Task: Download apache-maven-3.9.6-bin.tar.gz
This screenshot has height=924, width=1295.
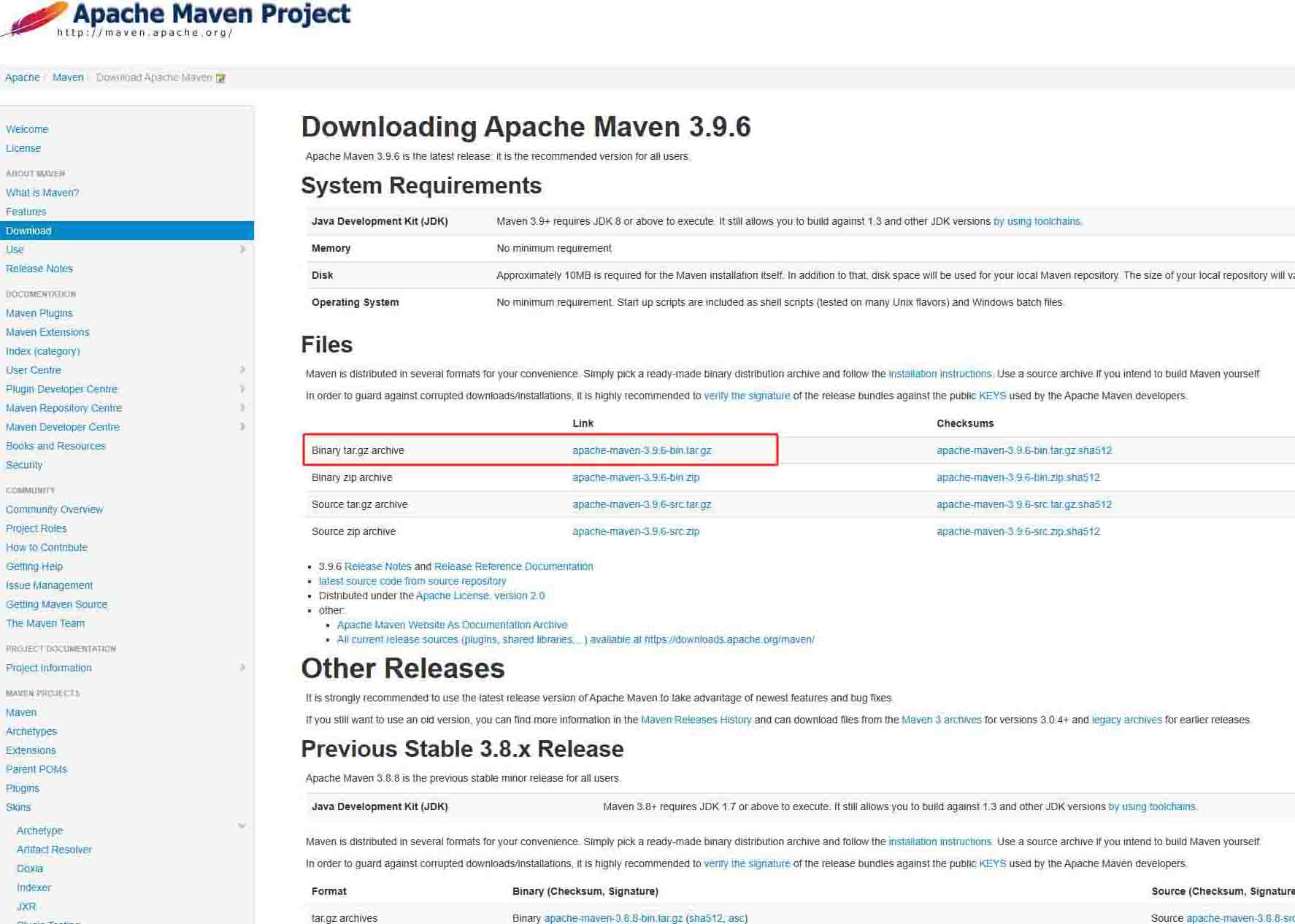Action: tap(642, 450)
